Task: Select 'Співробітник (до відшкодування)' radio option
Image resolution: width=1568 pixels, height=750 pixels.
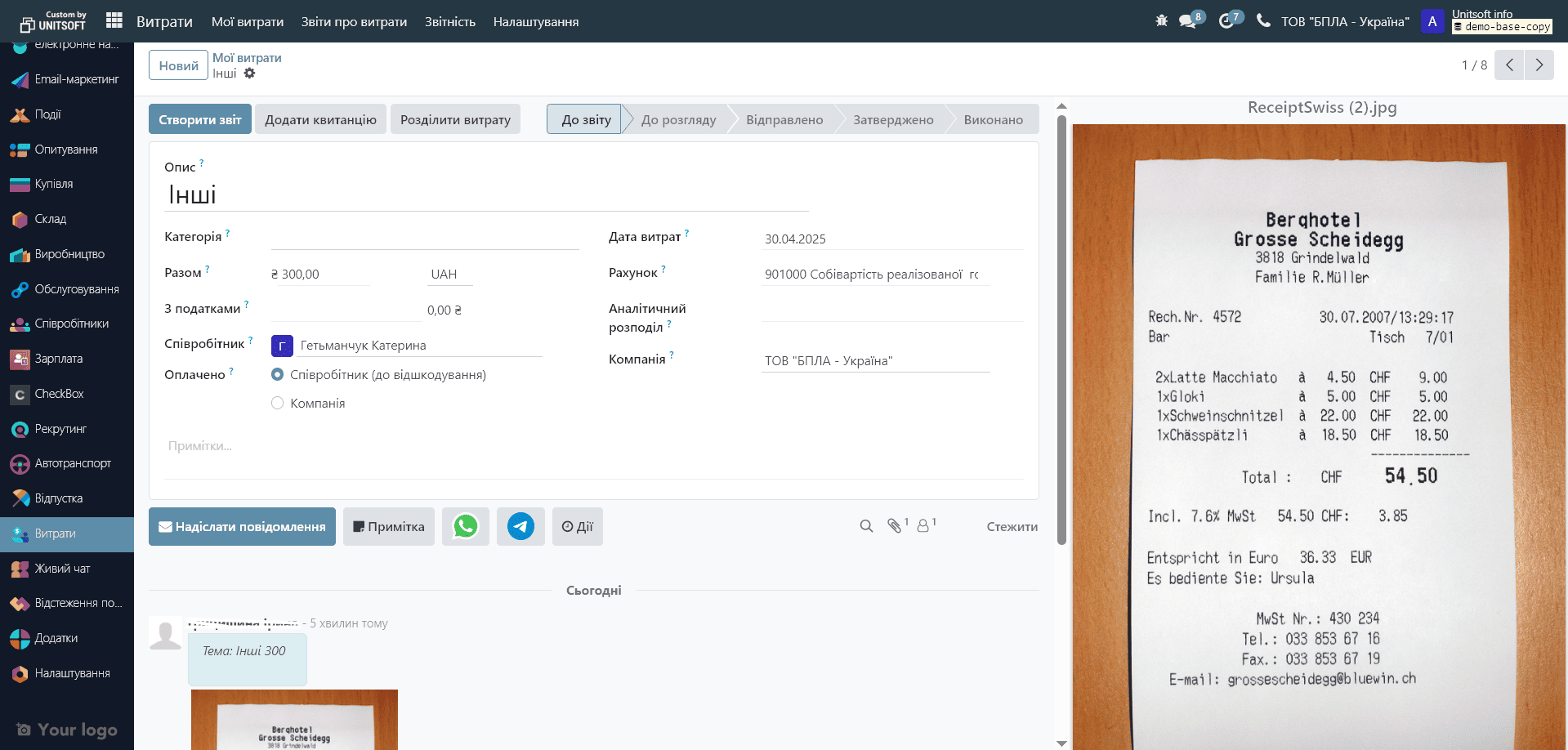Action: point(278,375)
